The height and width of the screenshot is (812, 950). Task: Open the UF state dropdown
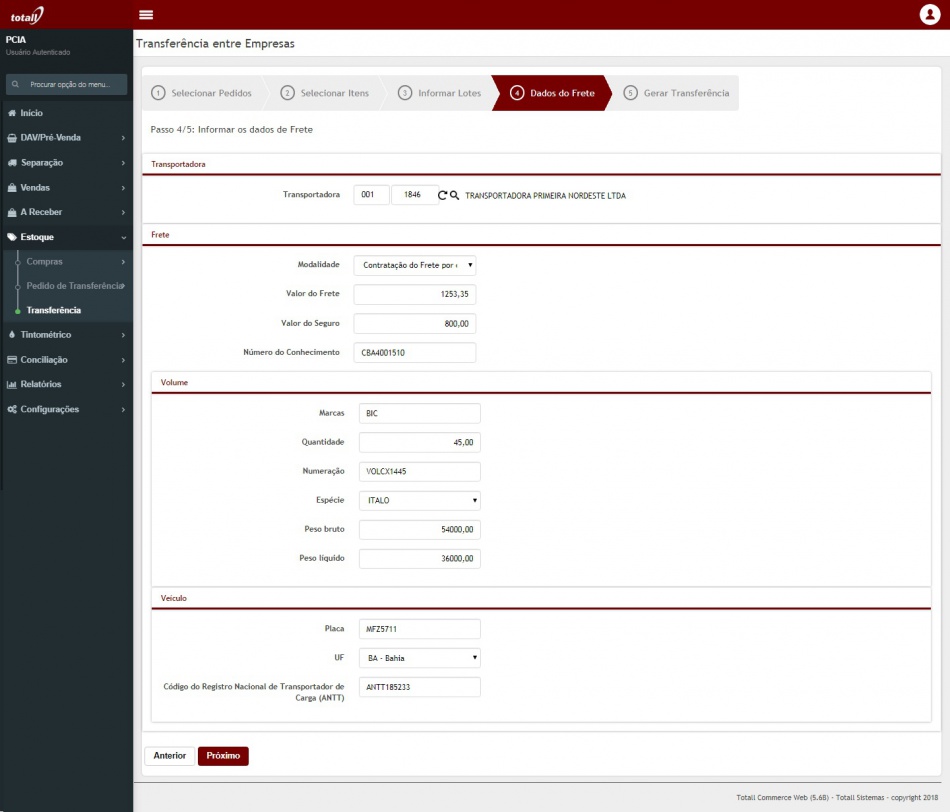click(419, 659)
